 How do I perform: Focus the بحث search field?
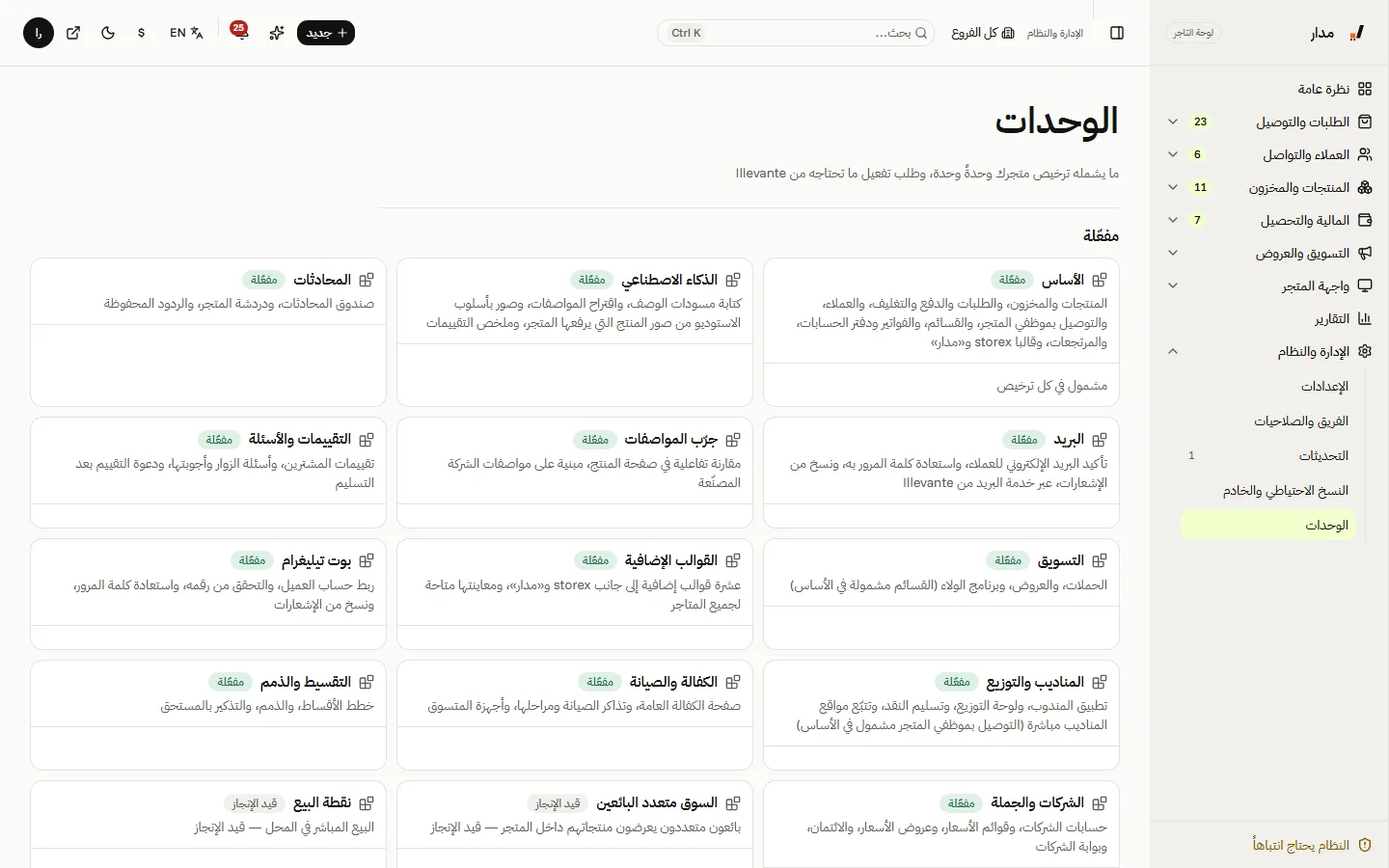coord(796,33)
